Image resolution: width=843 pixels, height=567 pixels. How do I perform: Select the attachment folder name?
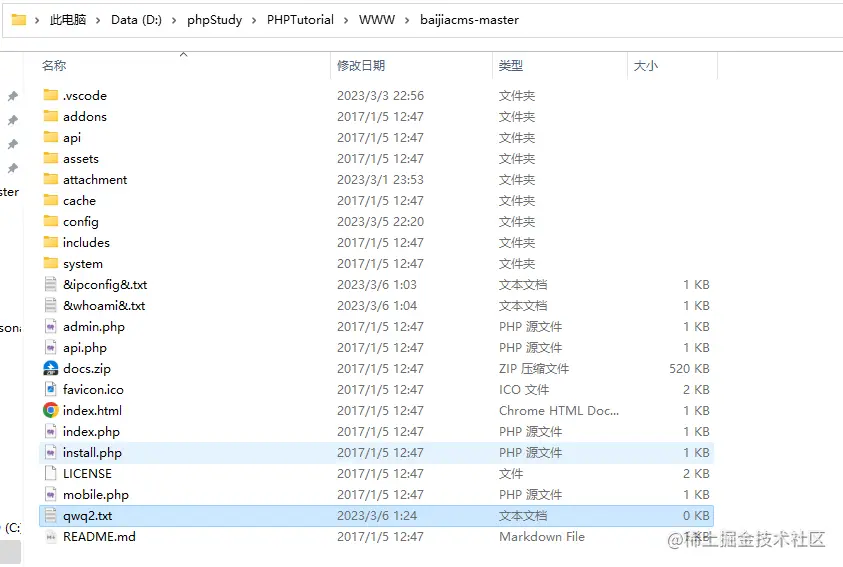(x=95, y=180)
